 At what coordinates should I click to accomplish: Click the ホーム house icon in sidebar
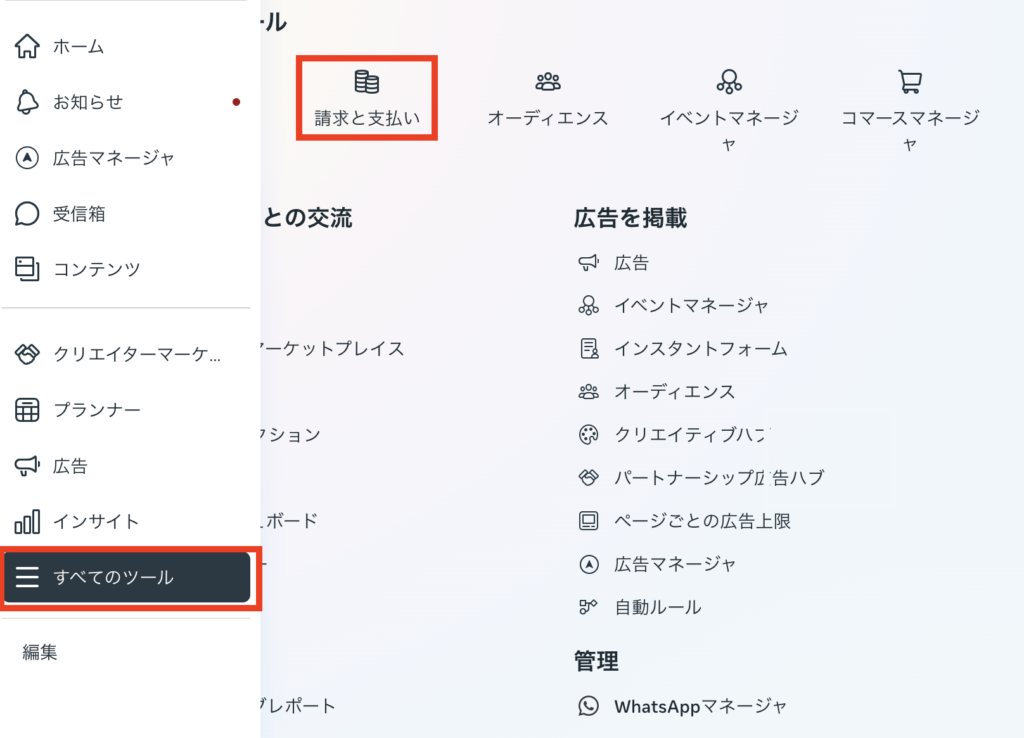(x=28, y=46)
